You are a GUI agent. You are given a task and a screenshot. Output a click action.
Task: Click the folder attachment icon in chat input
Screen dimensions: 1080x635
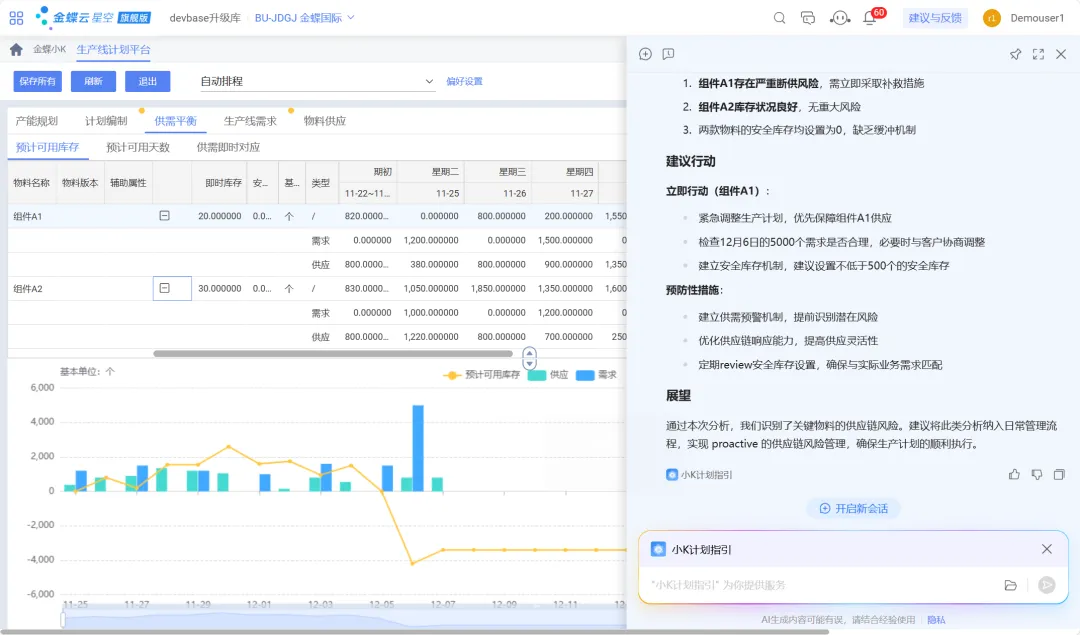click(x=1010, y=585)
